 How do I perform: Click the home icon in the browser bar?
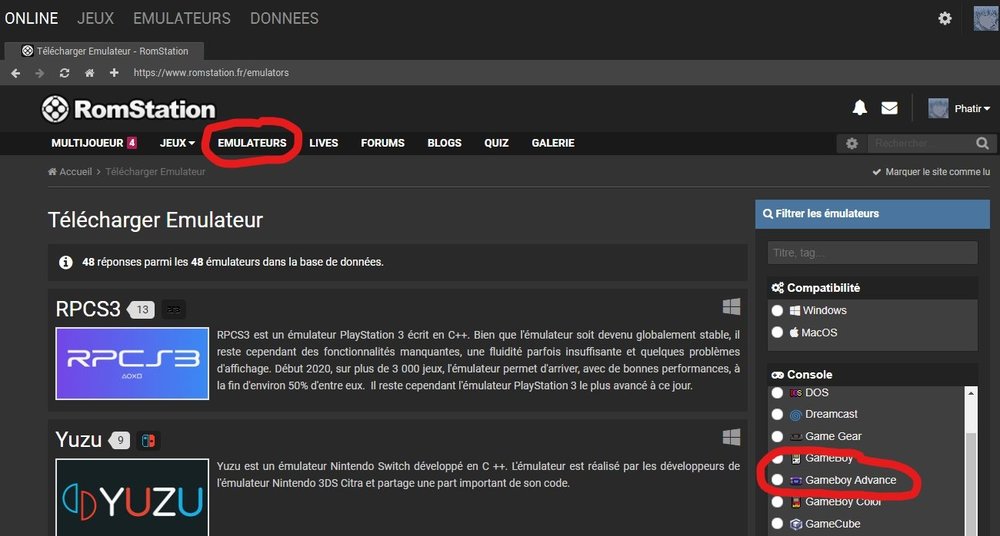point(89,73)
